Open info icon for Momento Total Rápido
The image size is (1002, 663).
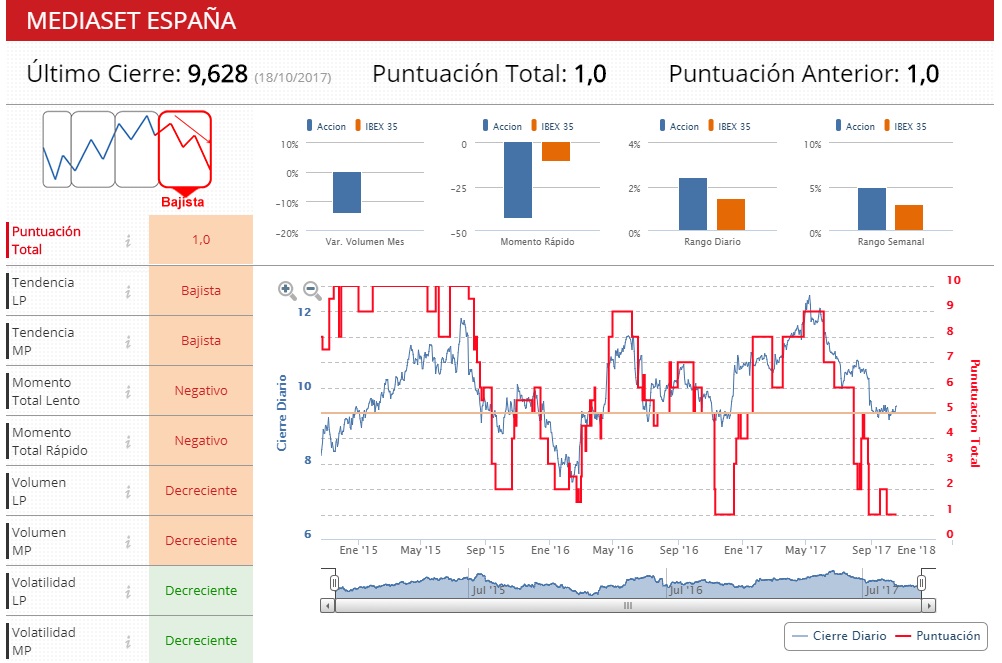click(x=128, y=441)
